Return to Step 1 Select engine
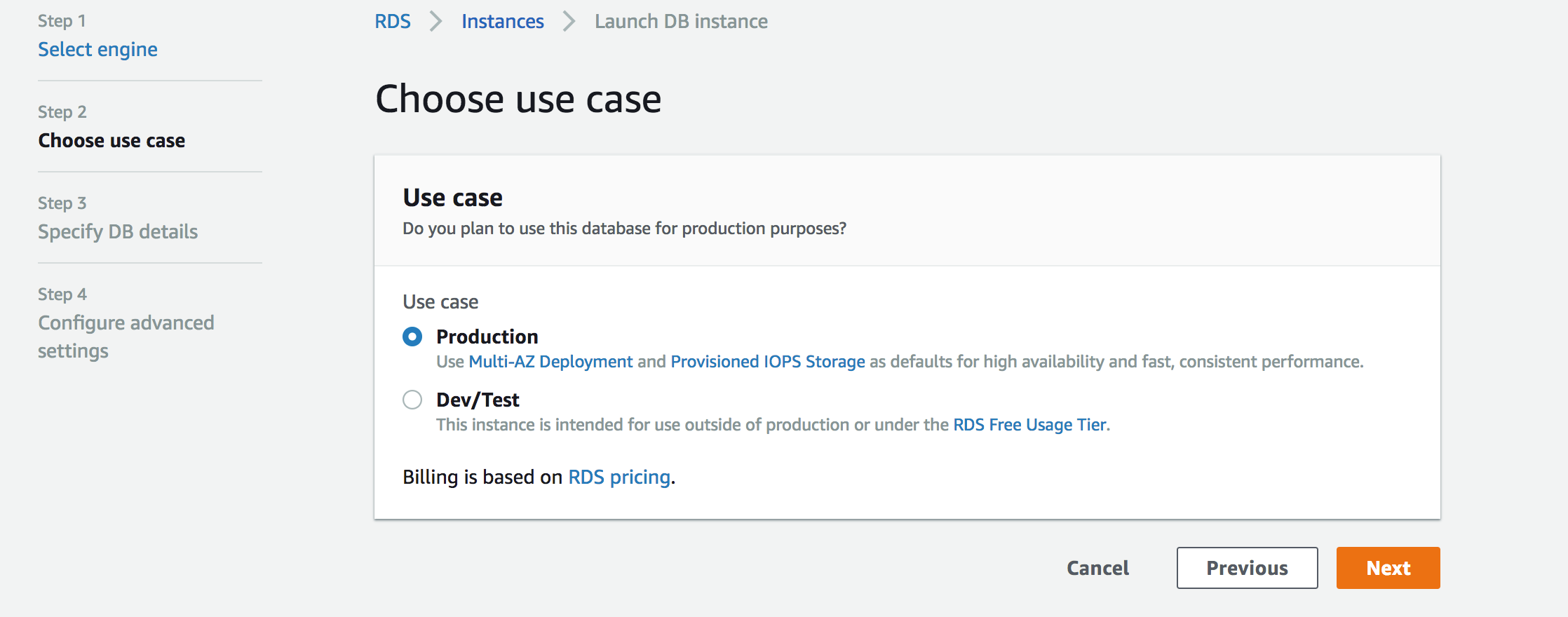This screenshot has height=617, width=1568. (97, 50)
